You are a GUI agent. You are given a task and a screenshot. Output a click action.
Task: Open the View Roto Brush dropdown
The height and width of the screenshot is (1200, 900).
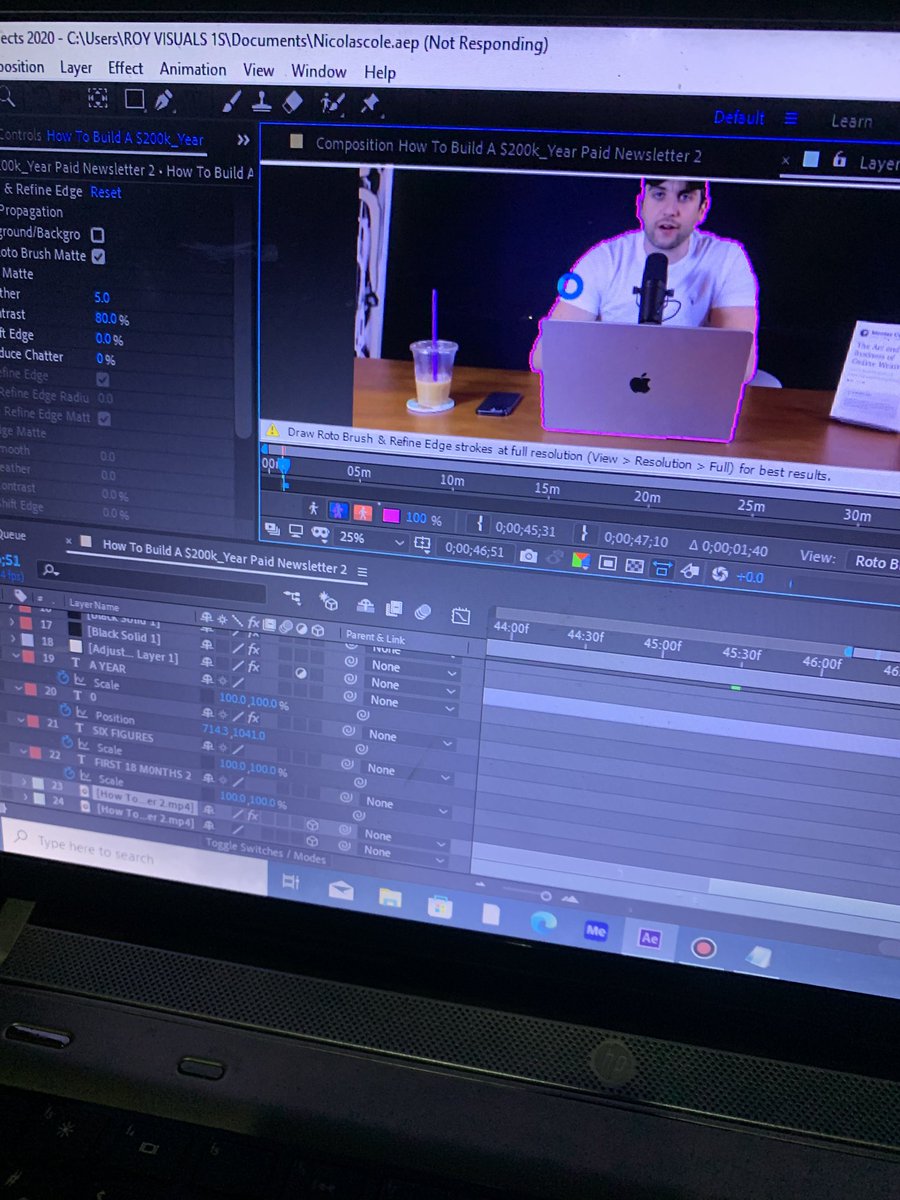pyautogui.click(x=876, y=562)
